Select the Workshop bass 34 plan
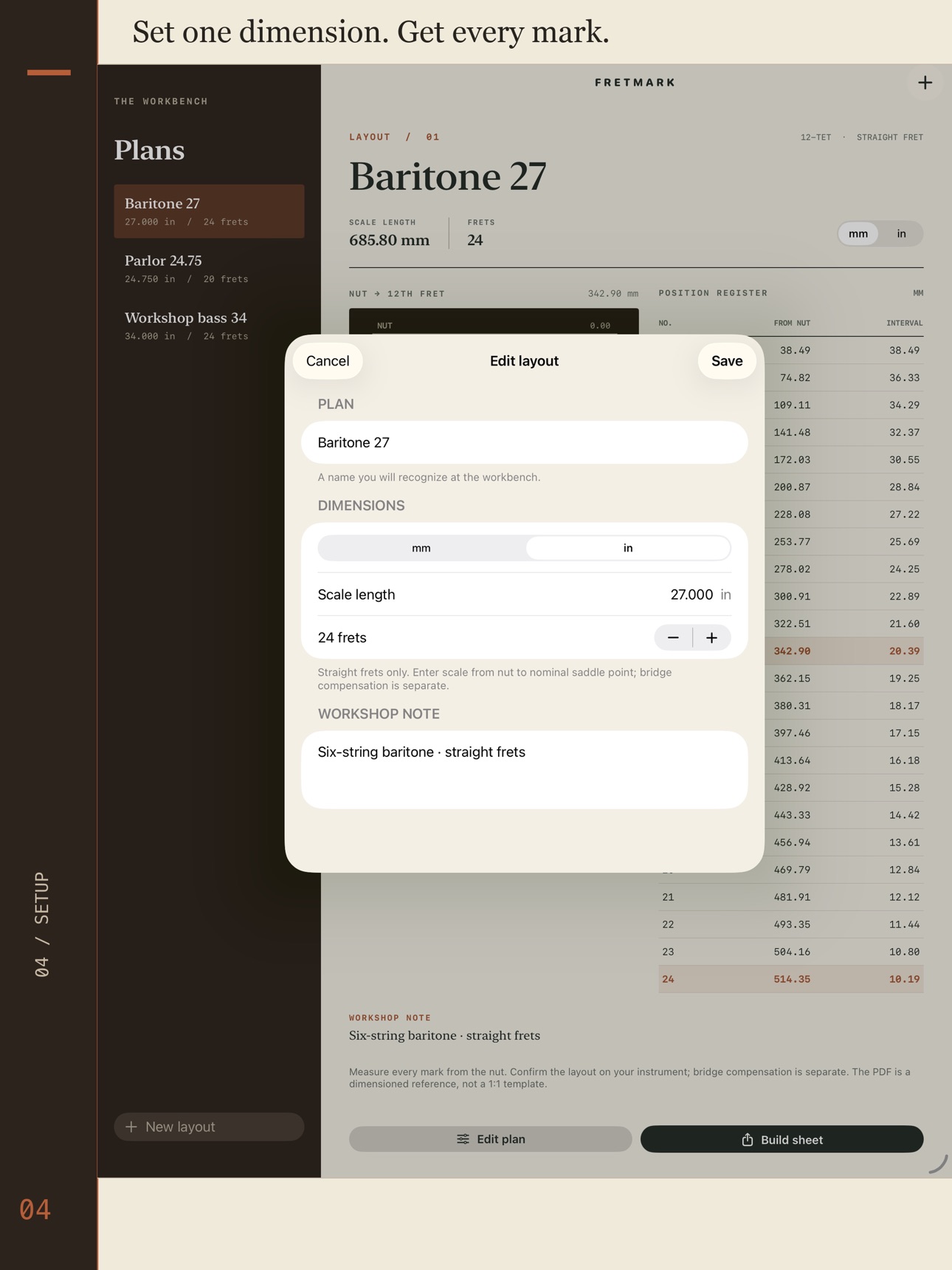Image resolution: width=952 pixels, height=1270 pixels. click(209, 326)
